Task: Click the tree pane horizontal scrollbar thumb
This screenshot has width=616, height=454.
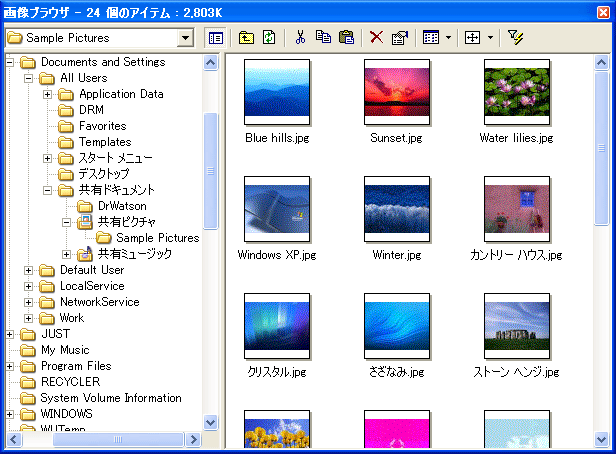Action: coord(118,439)
